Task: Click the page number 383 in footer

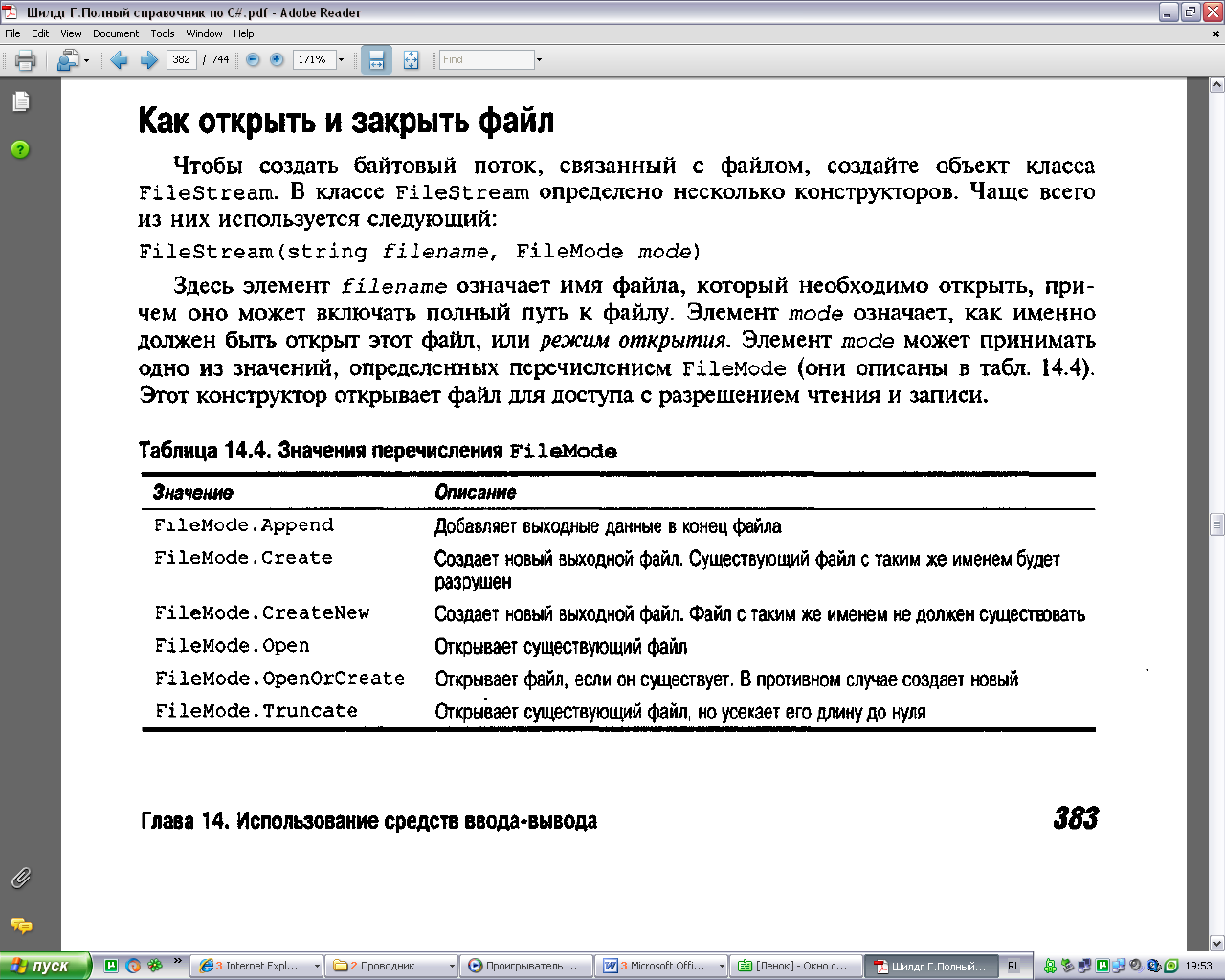Action: point(1076,818)
